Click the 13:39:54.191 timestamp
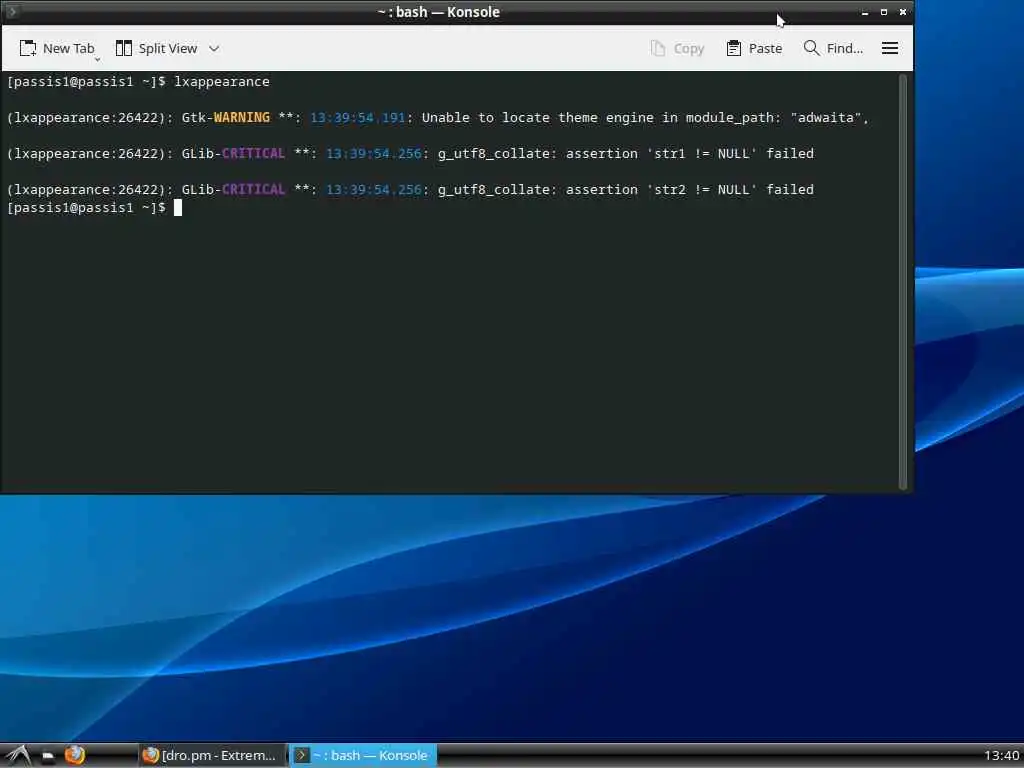 tap(357, 118)
